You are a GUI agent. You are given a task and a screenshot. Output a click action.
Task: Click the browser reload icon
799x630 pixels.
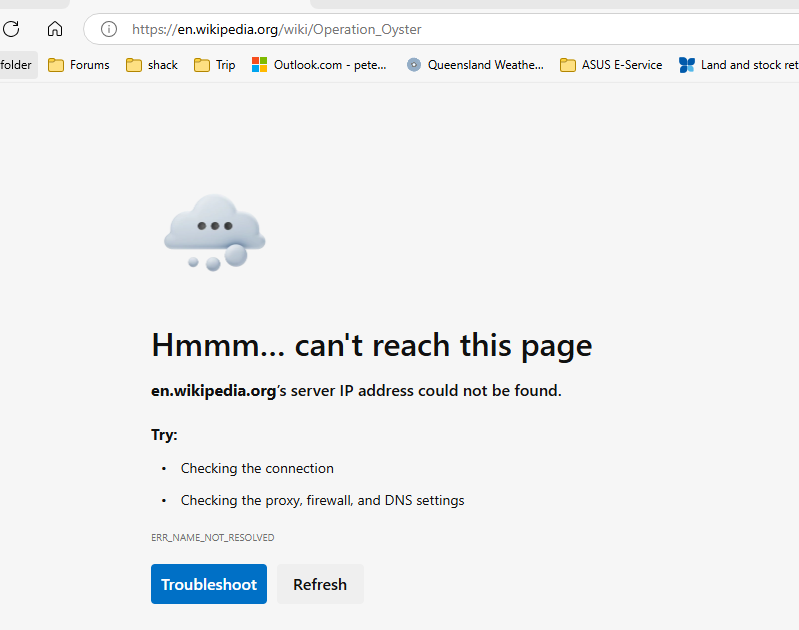(x=11, y=29)
